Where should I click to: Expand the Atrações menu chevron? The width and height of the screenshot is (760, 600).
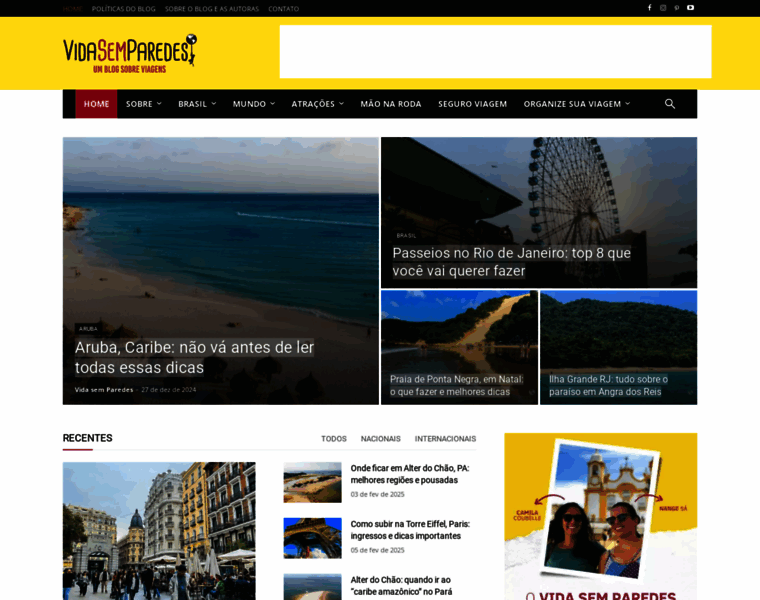(x=341, y=104)
